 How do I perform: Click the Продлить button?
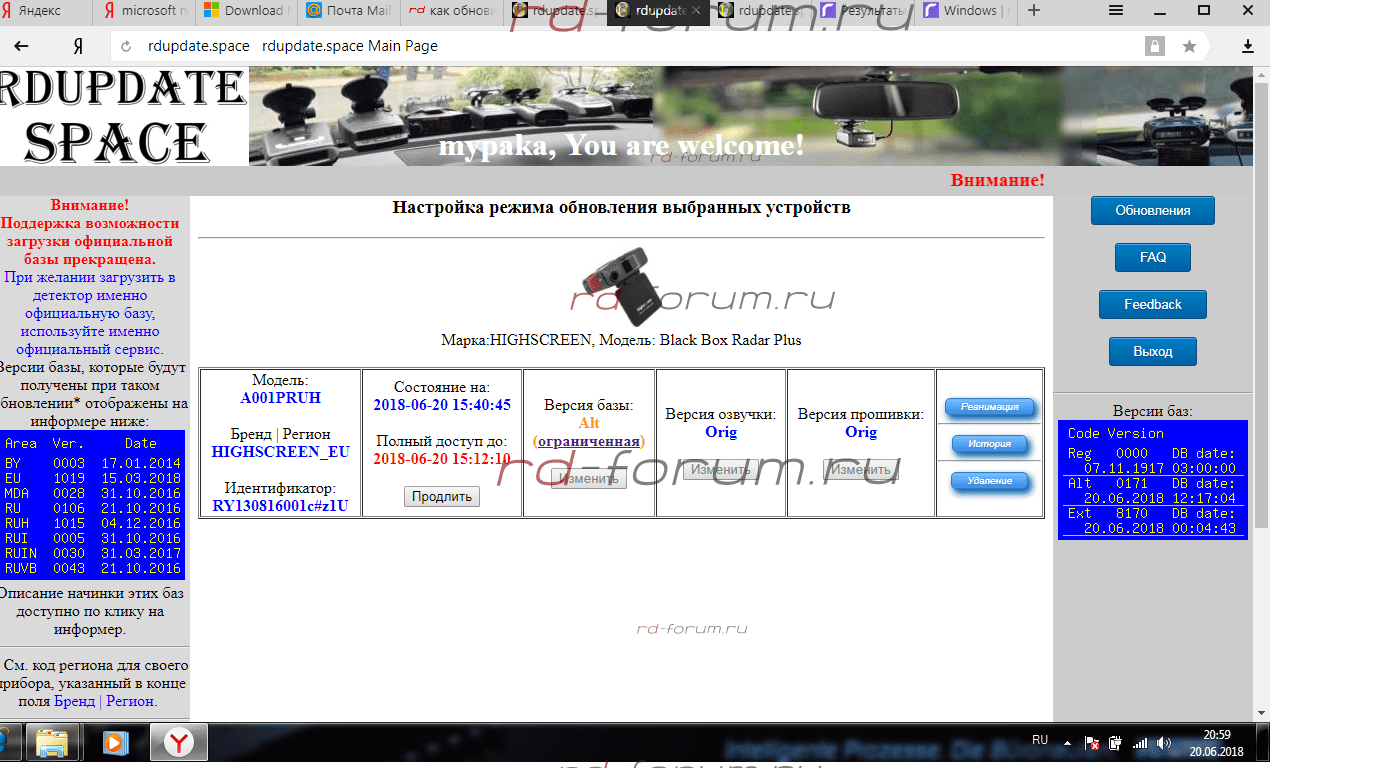[x=442, y=496]
